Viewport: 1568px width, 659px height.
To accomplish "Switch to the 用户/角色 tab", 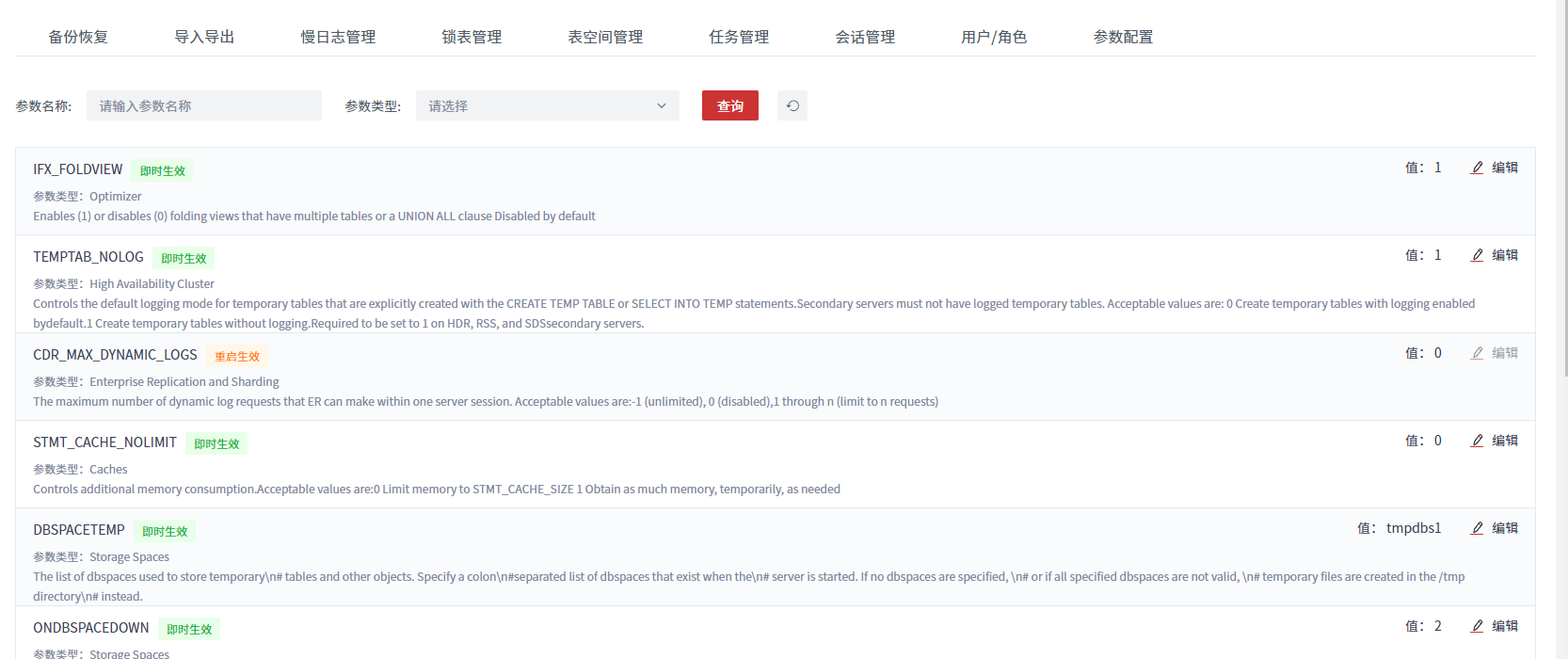I will tap(993, 37).
